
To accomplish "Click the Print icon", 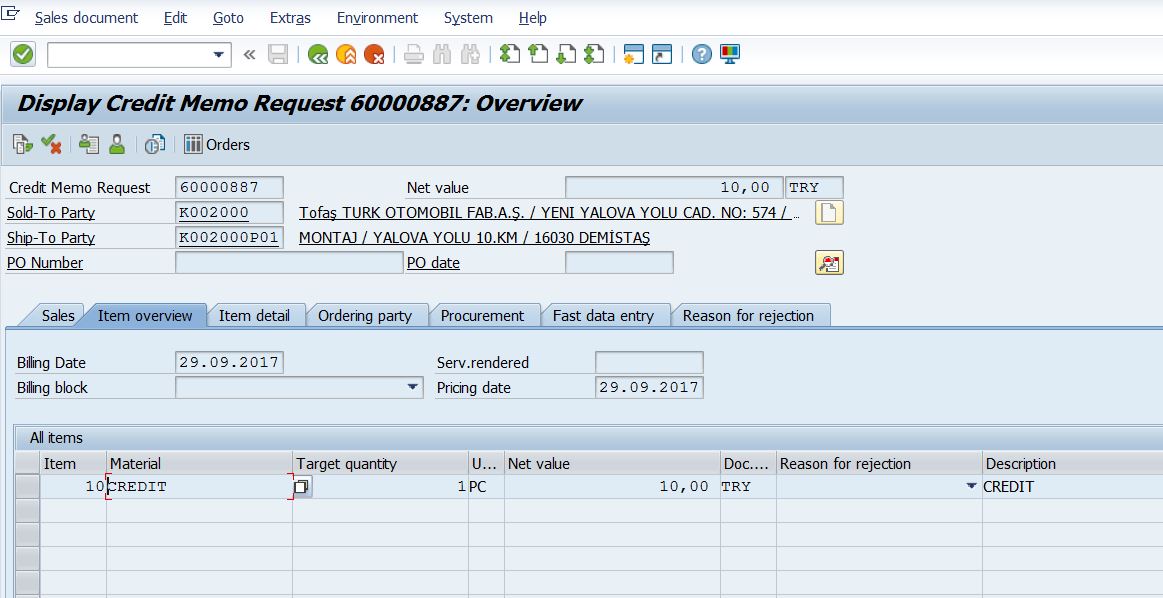I will tap(413, 54).
